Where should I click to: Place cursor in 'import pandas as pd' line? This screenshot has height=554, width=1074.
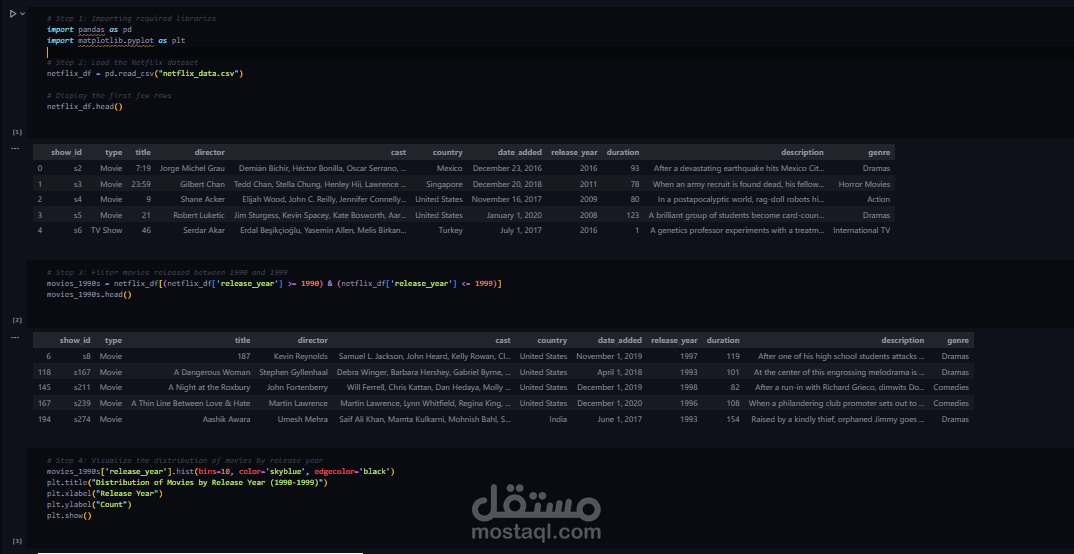[x=89, y=29]
